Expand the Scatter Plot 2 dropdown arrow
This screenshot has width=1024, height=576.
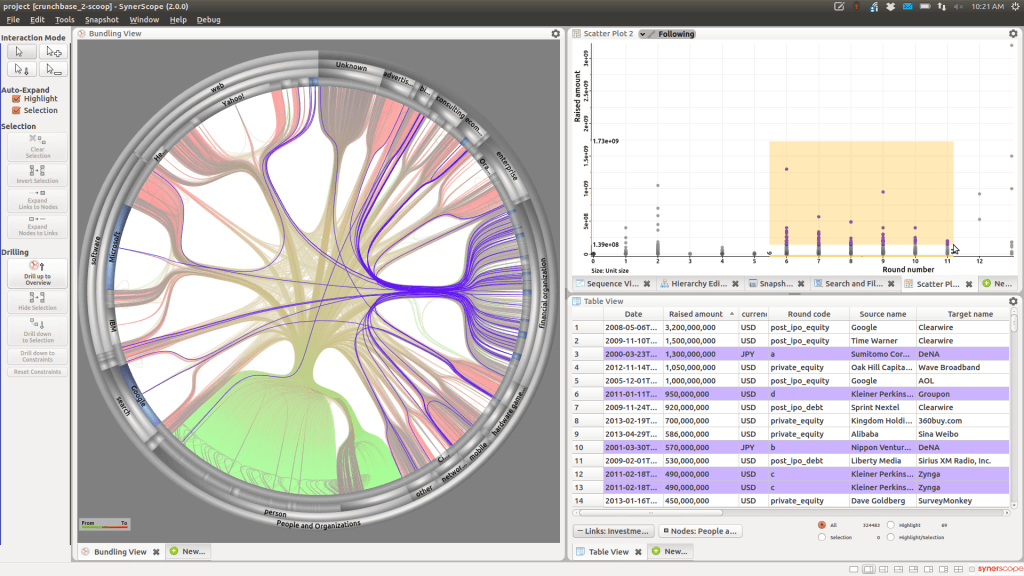coord(643,34)
